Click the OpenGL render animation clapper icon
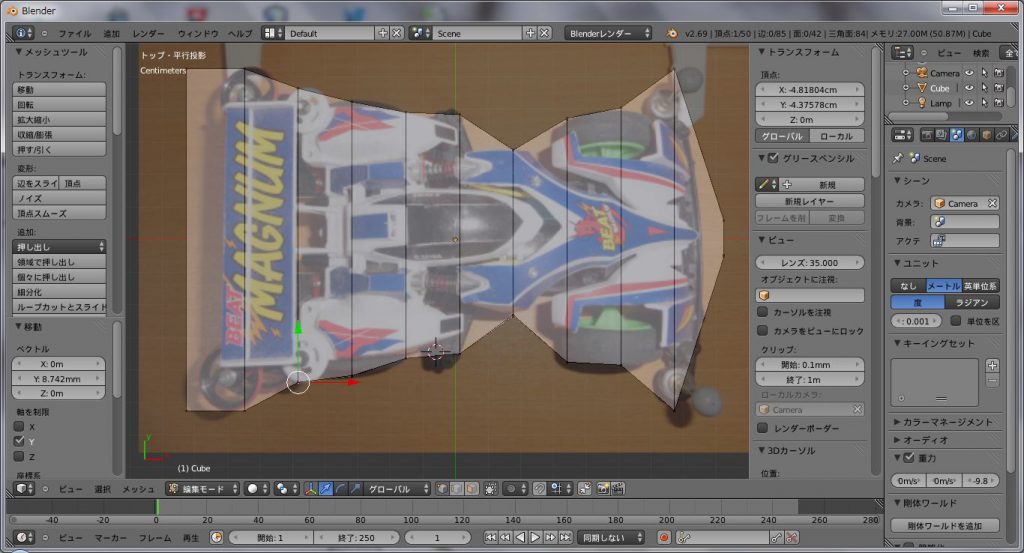This screenshot has width=1024, height=553. pos(618,488)
